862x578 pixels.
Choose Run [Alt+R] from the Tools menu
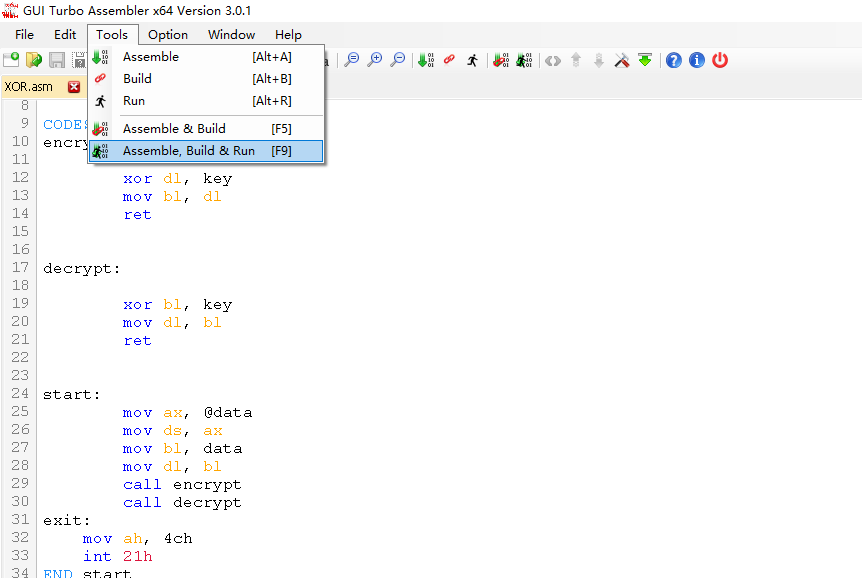point(206,101)
